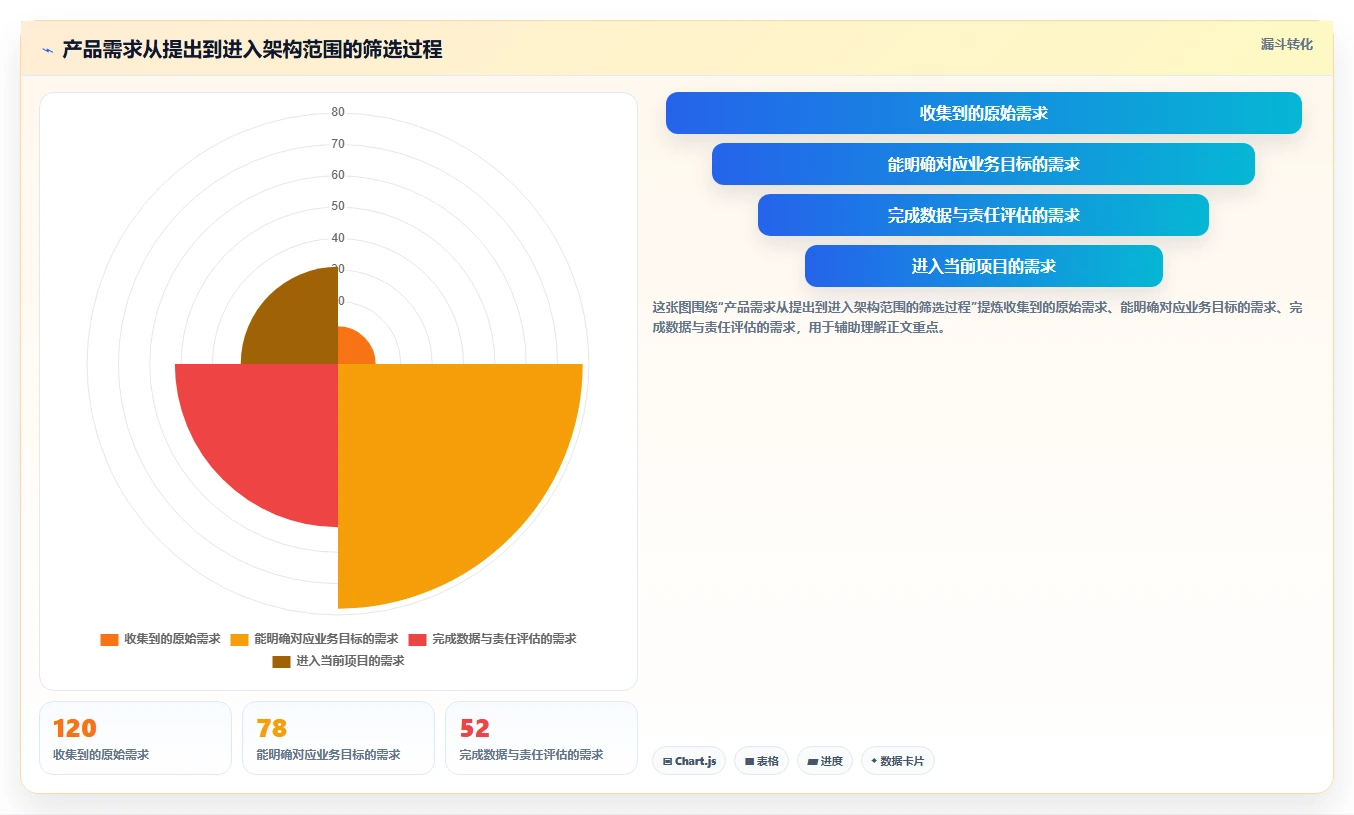This screenshot has width=1354, height=815.
Task: Click the 进入当前项目的需求 legend text
Action: (350, 661)
